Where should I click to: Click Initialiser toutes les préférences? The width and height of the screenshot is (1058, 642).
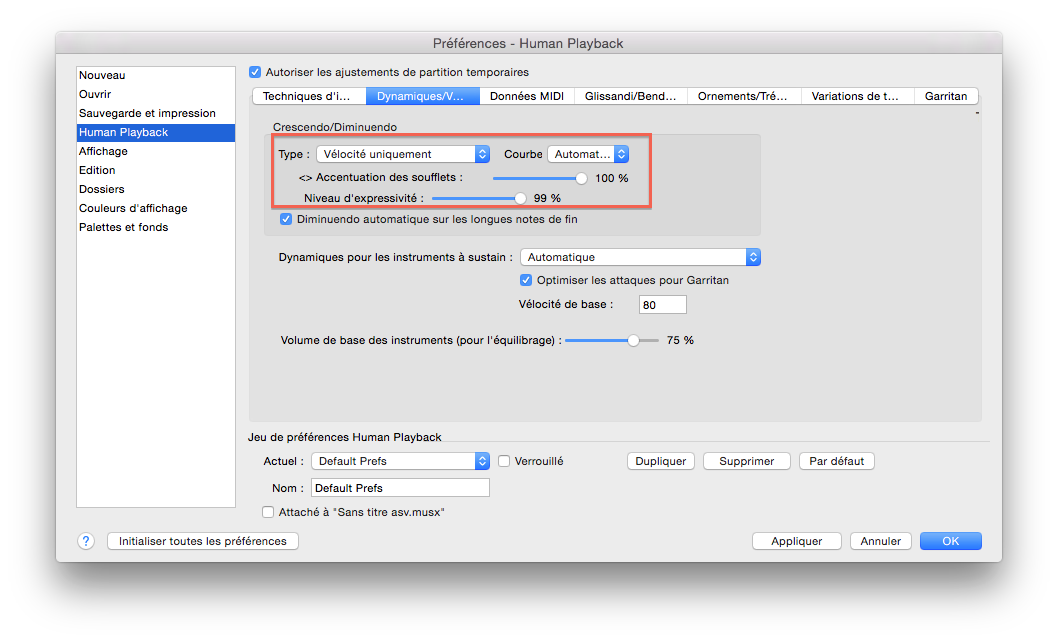(x=203, y=541)
